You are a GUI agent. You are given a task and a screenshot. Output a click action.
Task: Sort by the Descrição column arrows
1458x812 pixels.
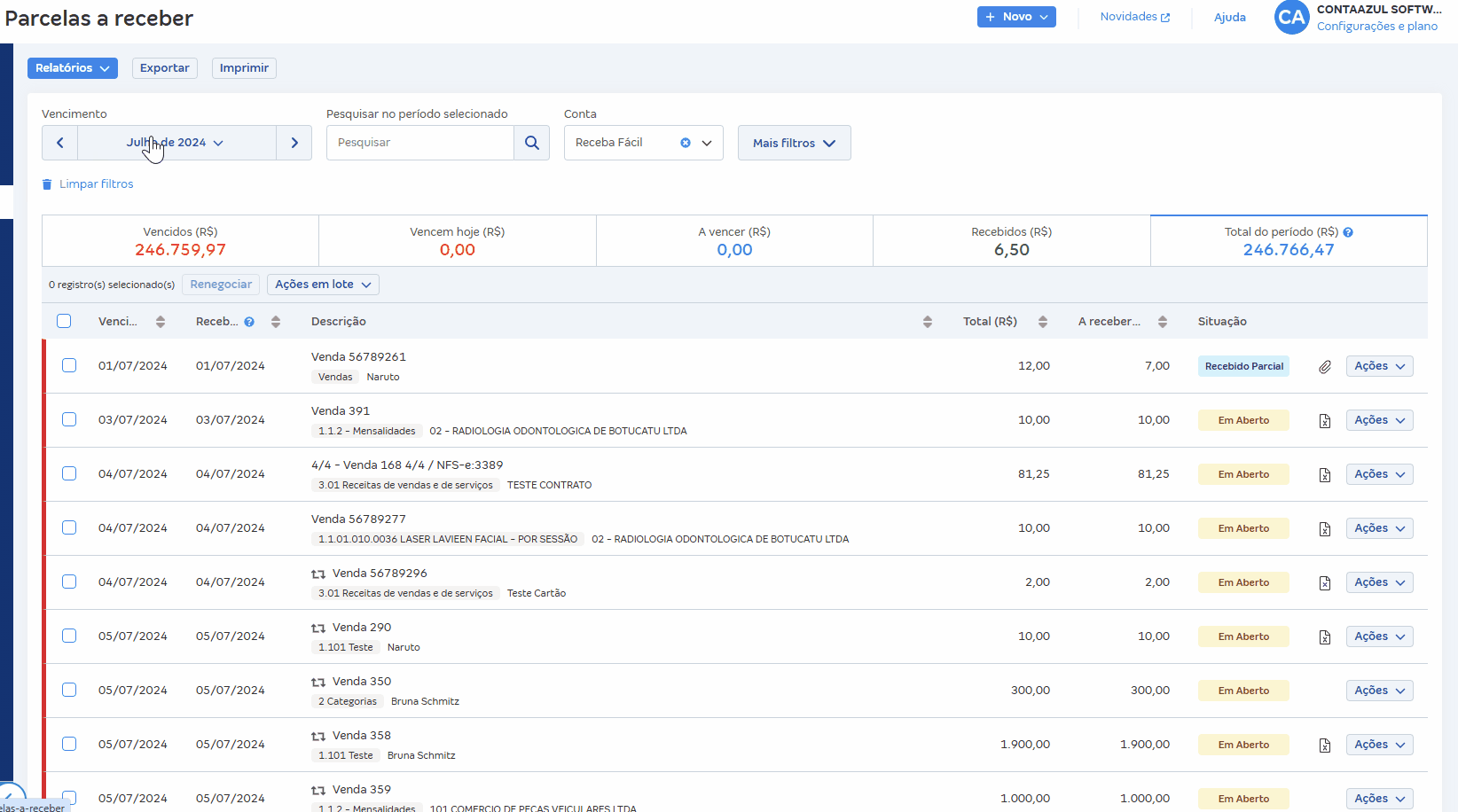(x=928, y=322)
